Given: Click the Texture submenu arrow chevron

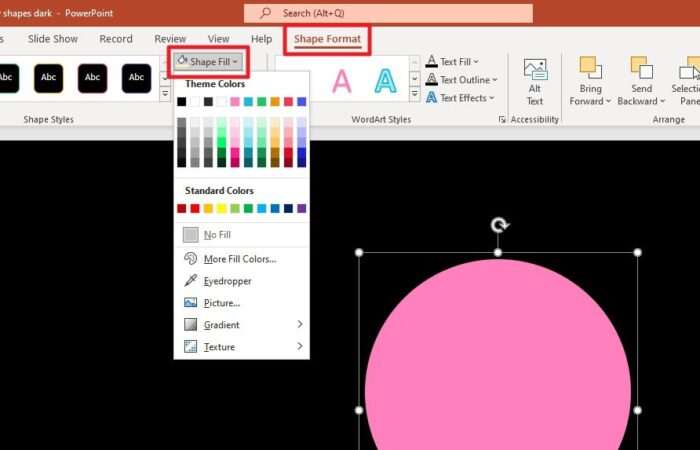Looking at the screenshot, I should [x=300, y=346].
